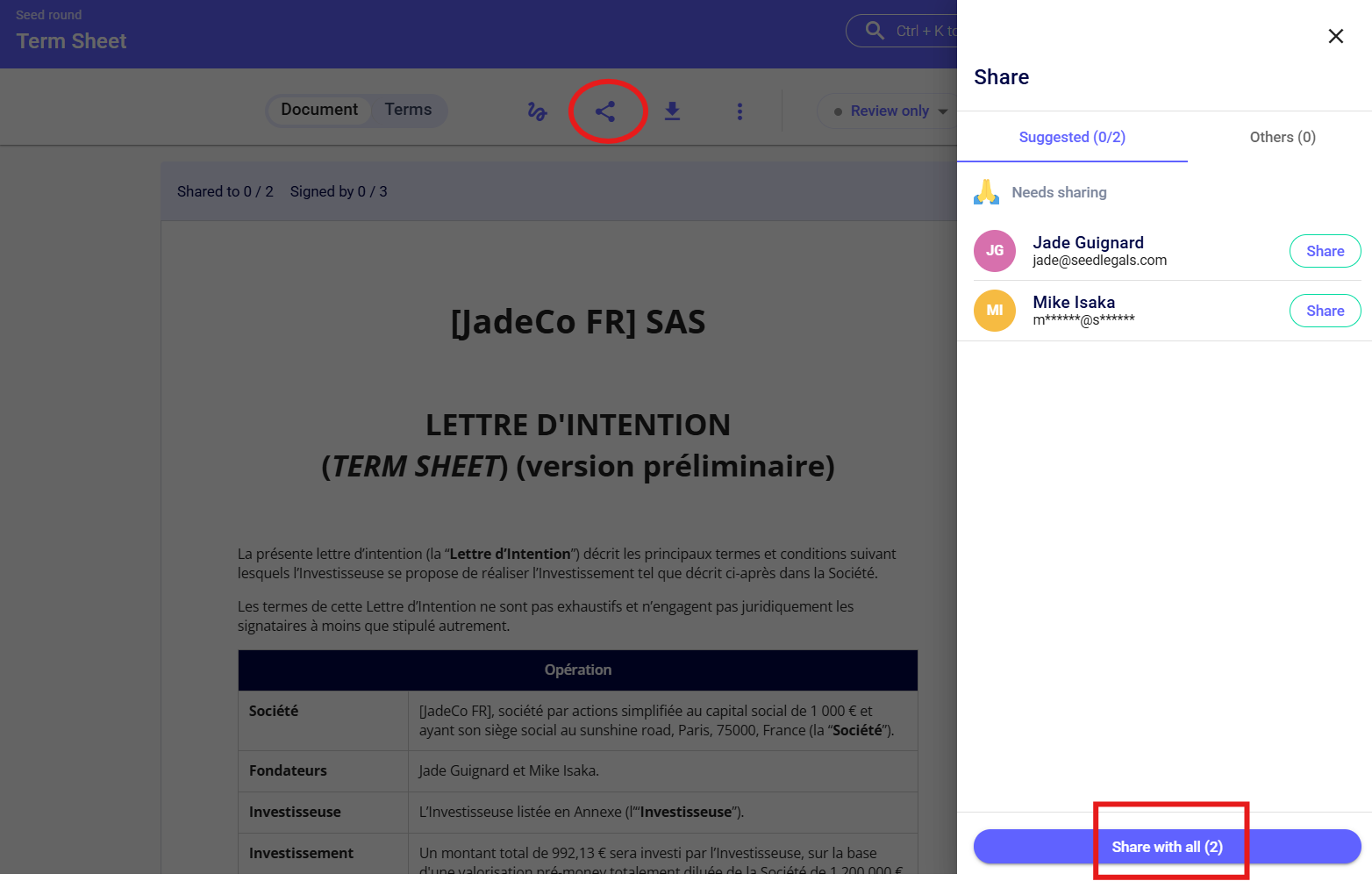Expand the Review only dropdown arrow
This screenshot has width=1372, height=881.
943,111
